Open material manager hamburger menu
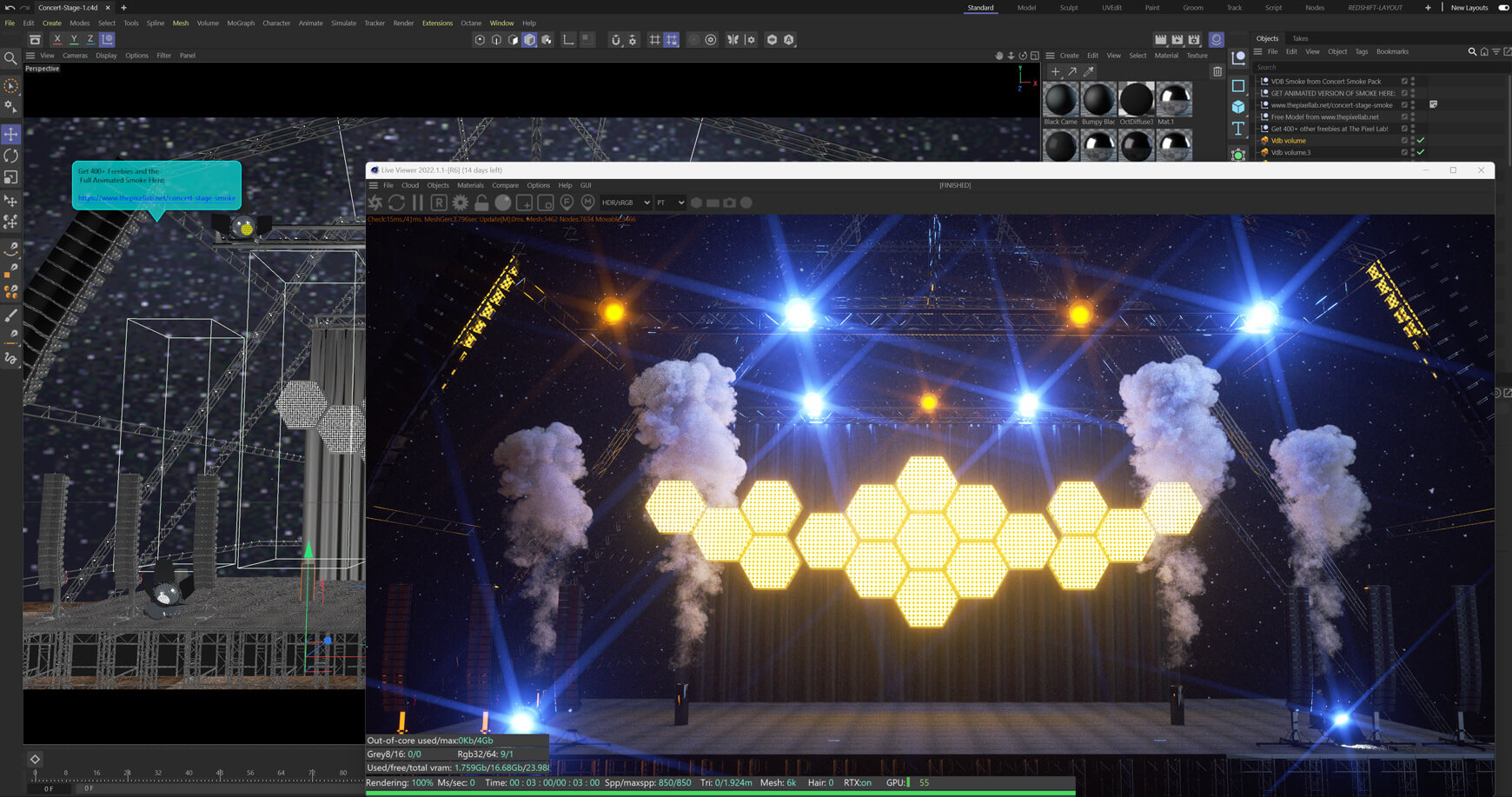The width and height of the screenshot is (1512, 797). [1050, 56]
